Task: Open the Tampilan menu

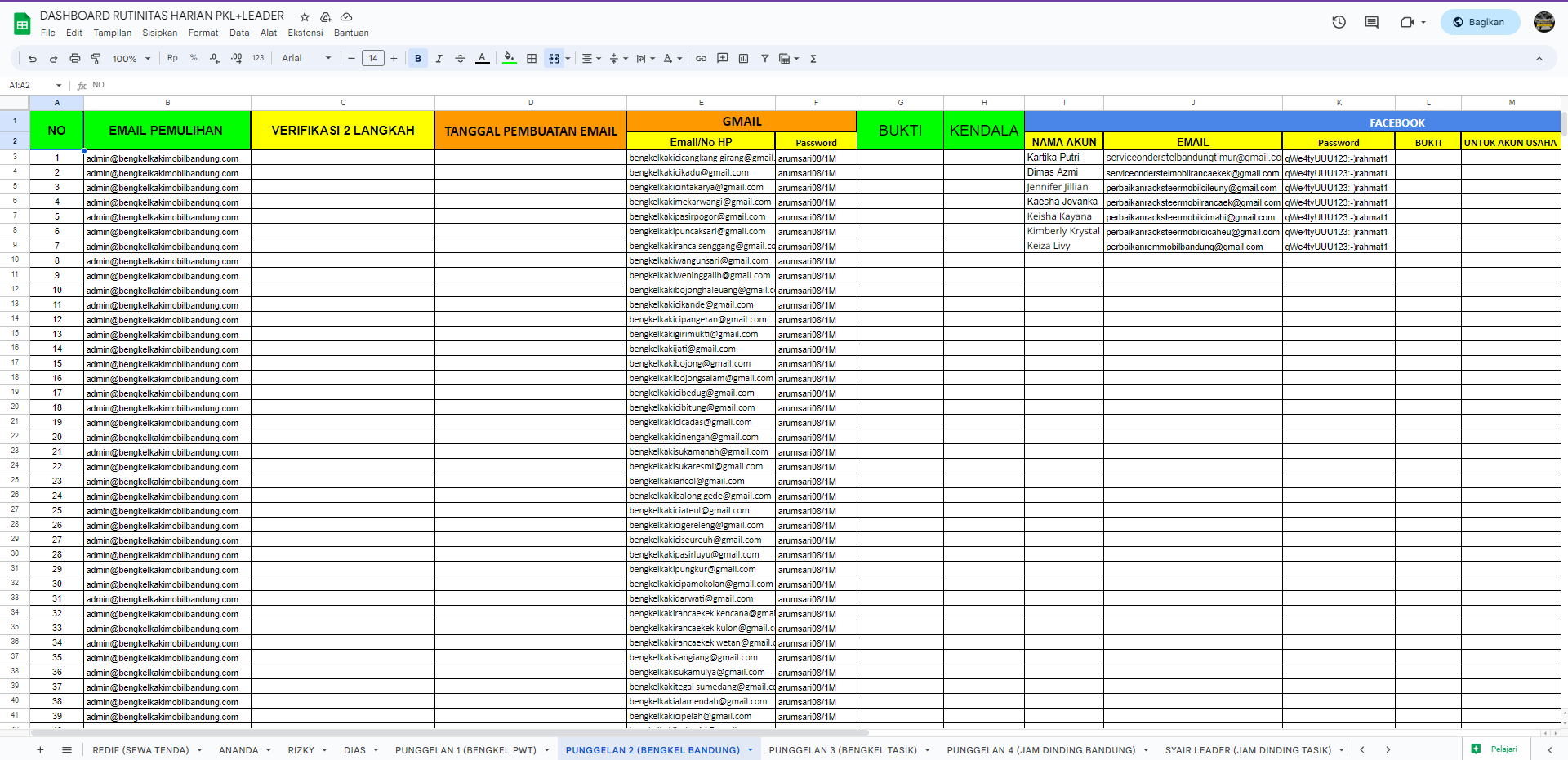Action: click(x=113, y=33)
